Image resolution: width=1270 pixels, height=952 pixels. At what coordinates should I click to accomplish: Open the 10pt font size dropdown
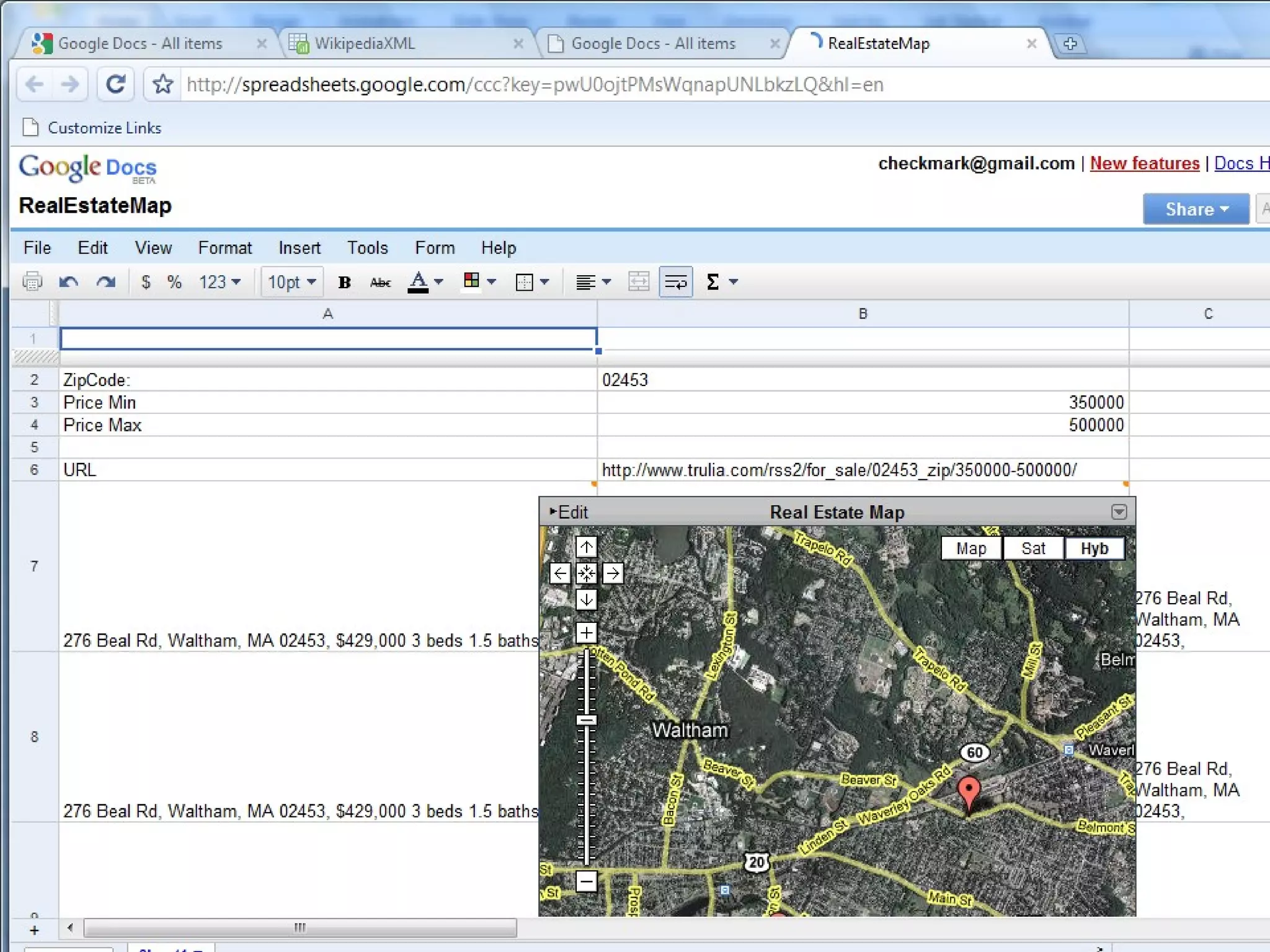[x=292, y=282]
